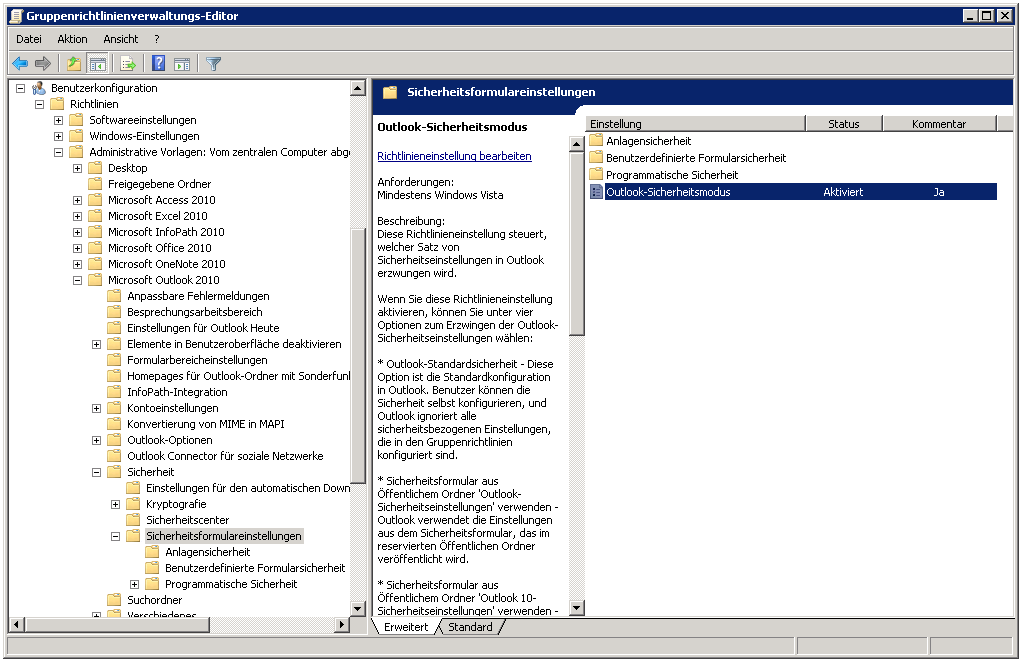1021x661 pixels.
Task: Click the folder icon next to Besprechungsarbeitsbereich
Action: (x=115, y=312)
